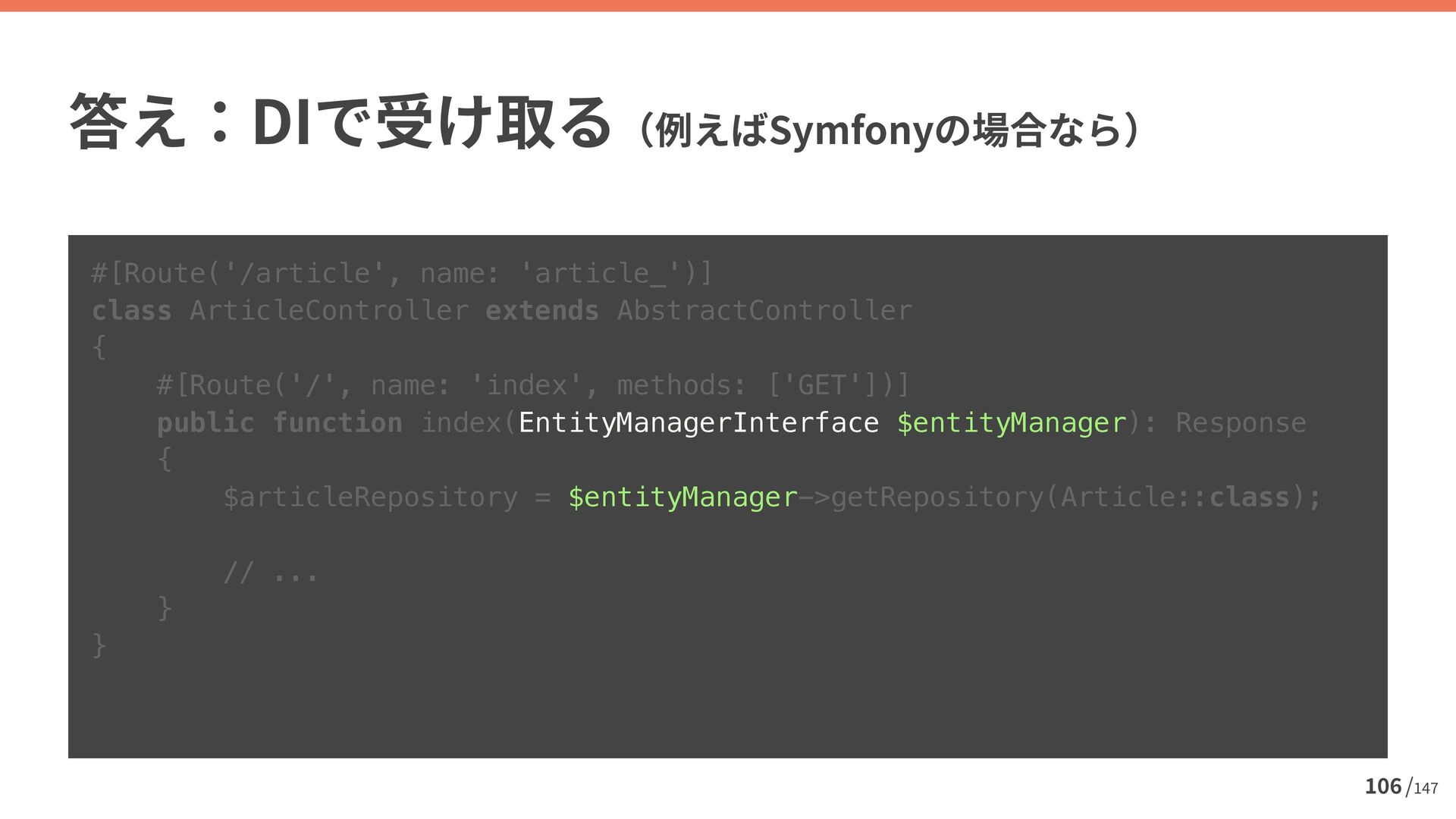Click the green $entityManager parameter in index()
This screenshot has height=819, width=1456.
(x=1012, y=422)
